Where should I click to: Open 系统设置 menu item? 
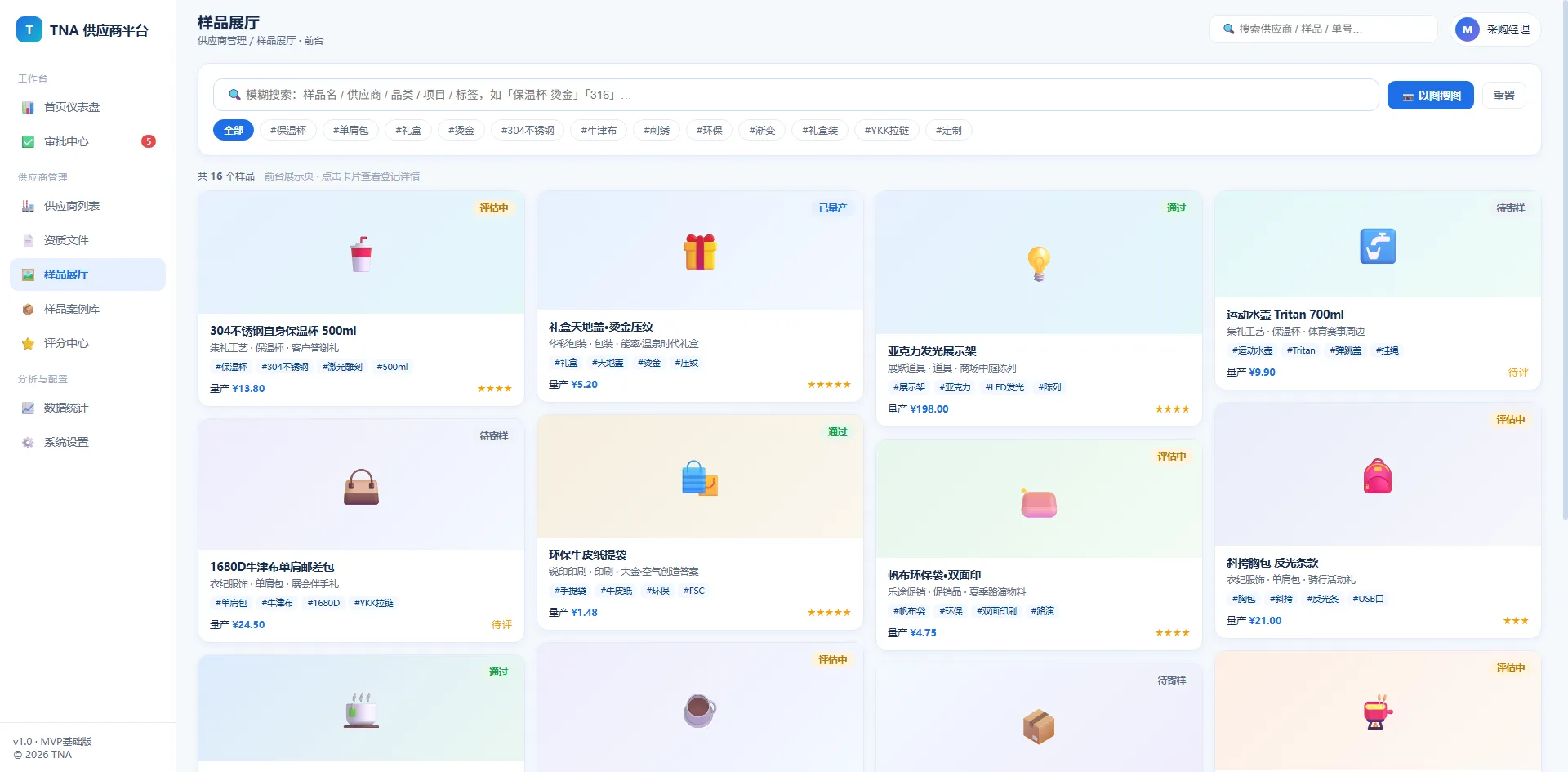87,443
